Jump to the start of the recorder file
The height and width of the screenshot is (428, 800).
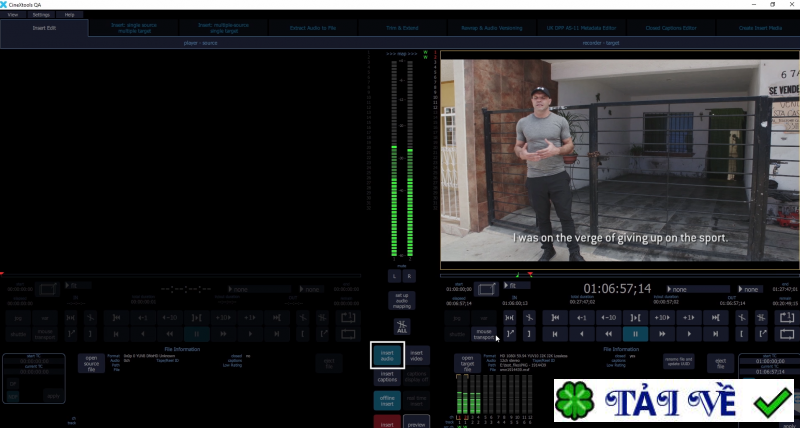(x=555, y=334)
